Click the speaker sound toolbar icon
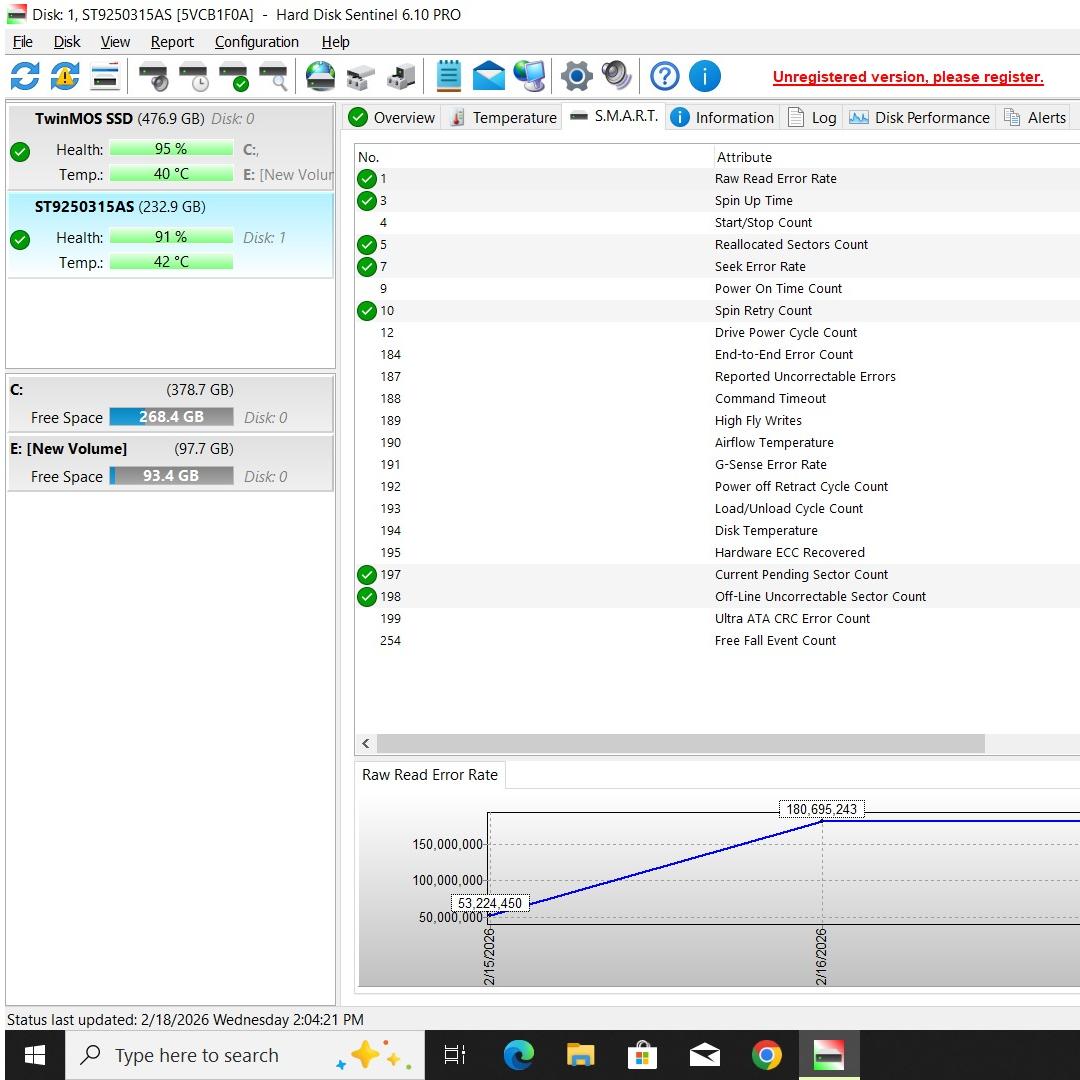This screenshot has width=1080, height=1080. click(x=616, y=76)
